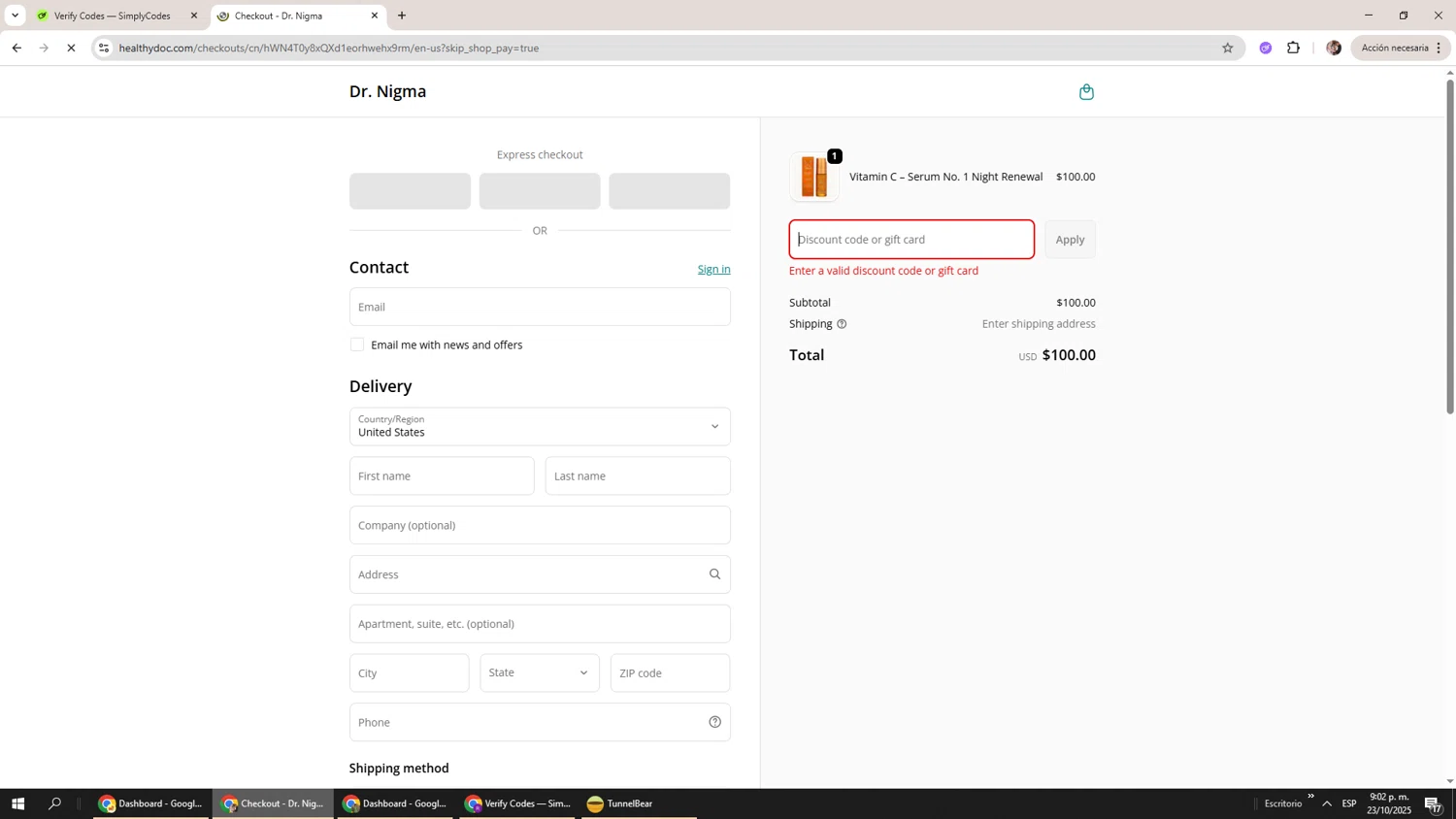Click the page vertical scrollbar
Image resolution: width=1456 pixels, height=819 pixels.
(x=1450, y=246)
